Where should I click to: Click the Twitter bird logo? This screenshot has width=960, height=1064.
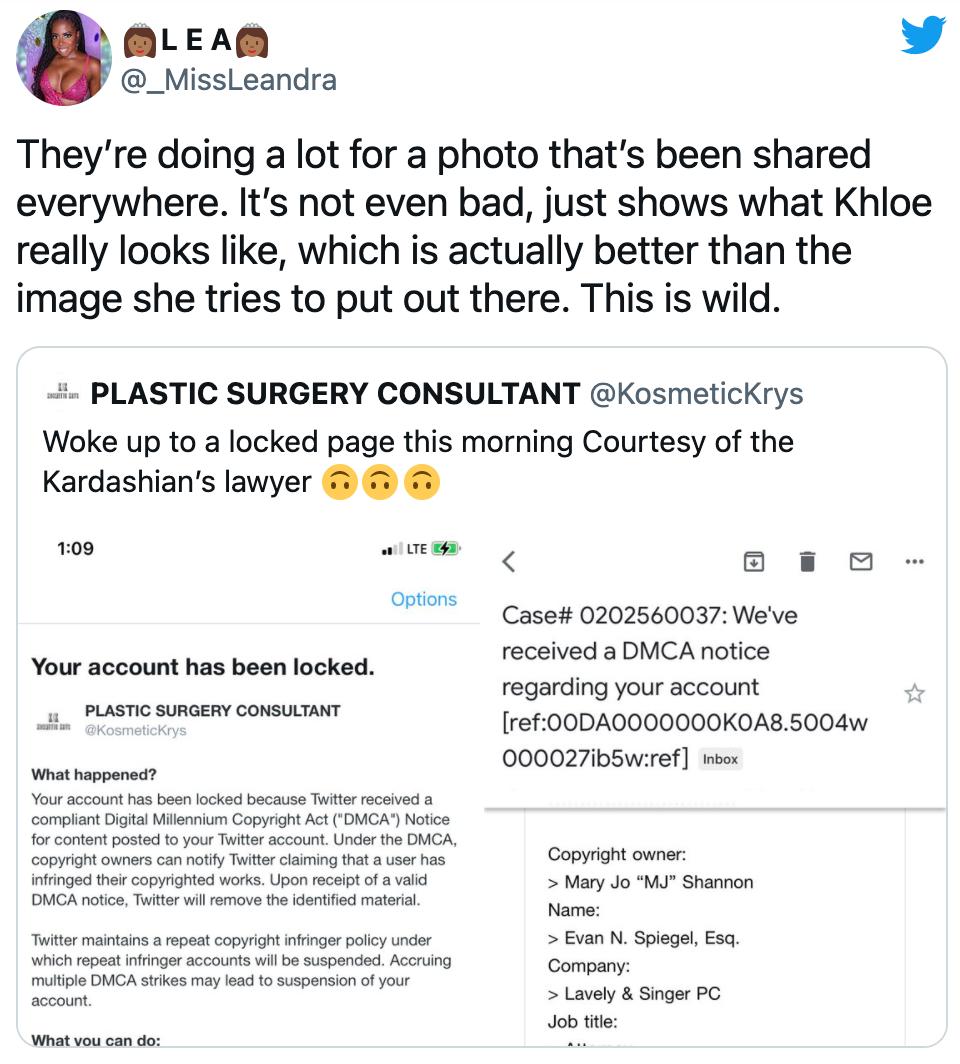(x=922, y=35)
